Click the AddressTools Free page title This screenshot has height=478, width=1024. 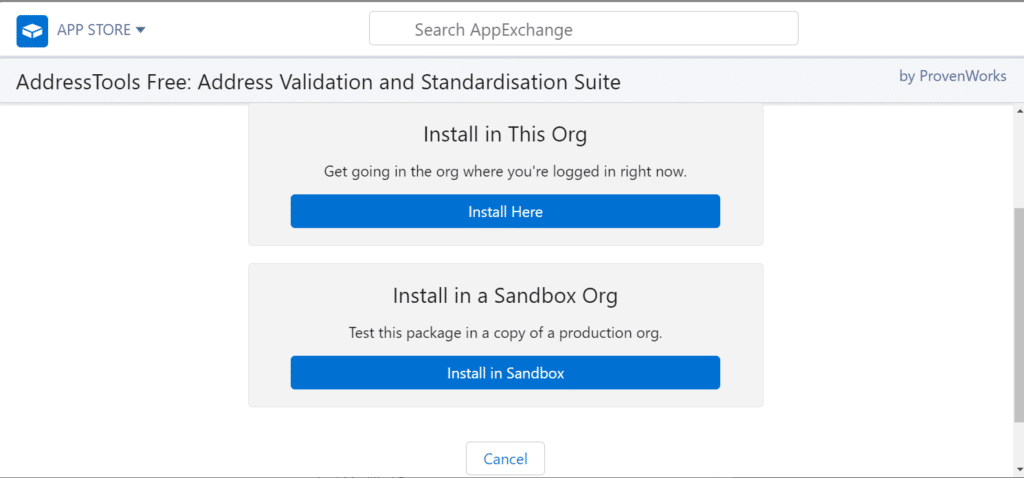click(x=318, y=82)
